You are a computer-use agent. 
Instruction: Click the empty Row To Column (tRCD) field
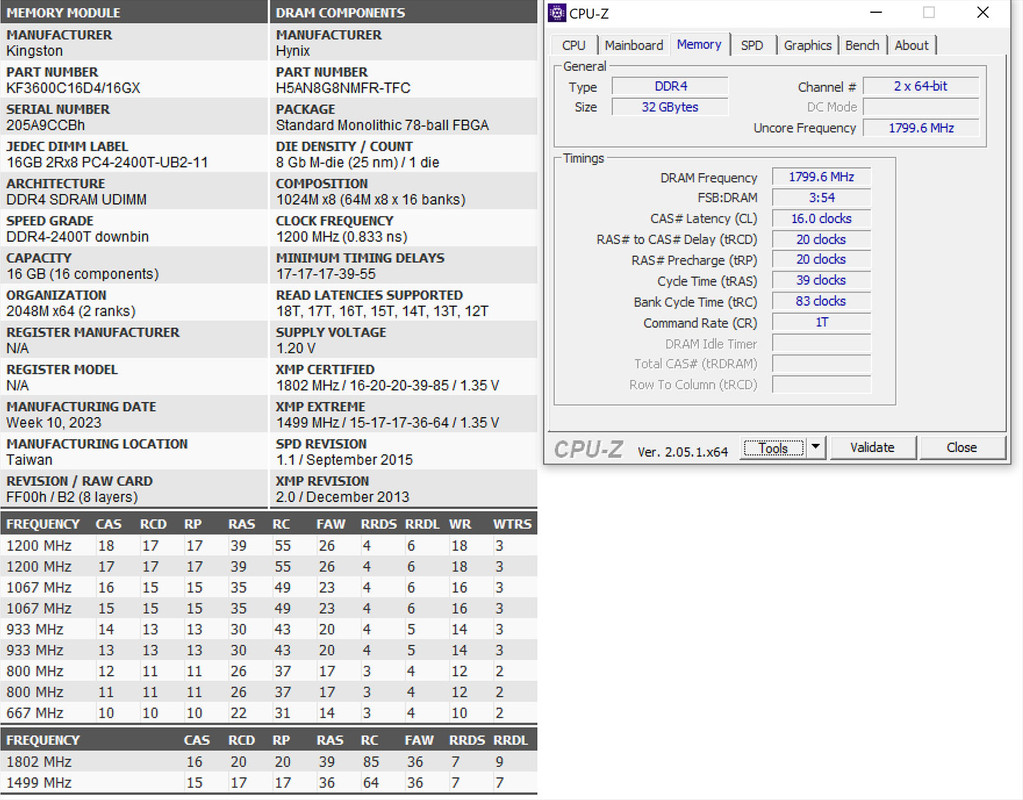(x=821, y=384)
